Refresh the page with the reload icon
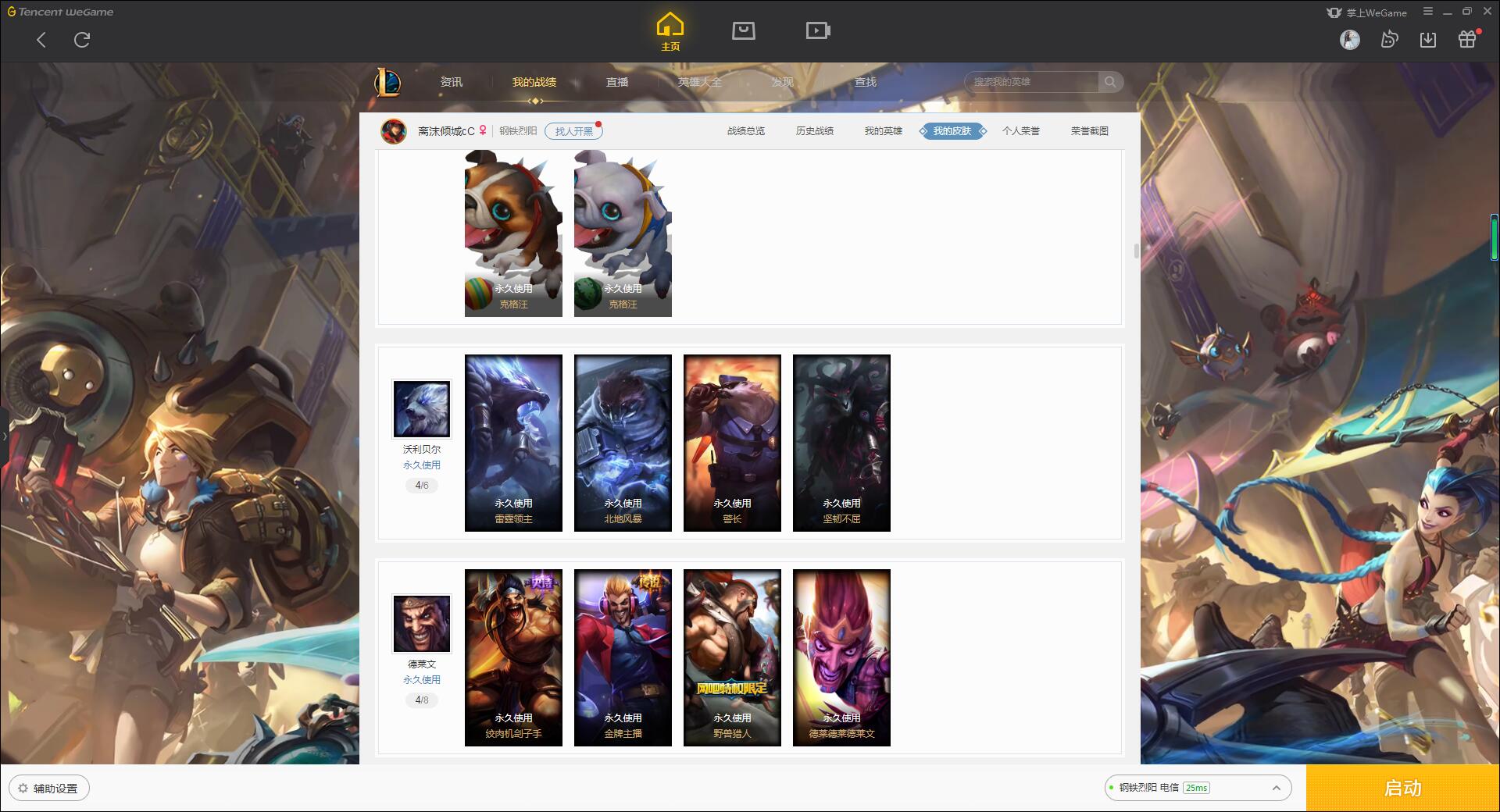 coord(82,40)
